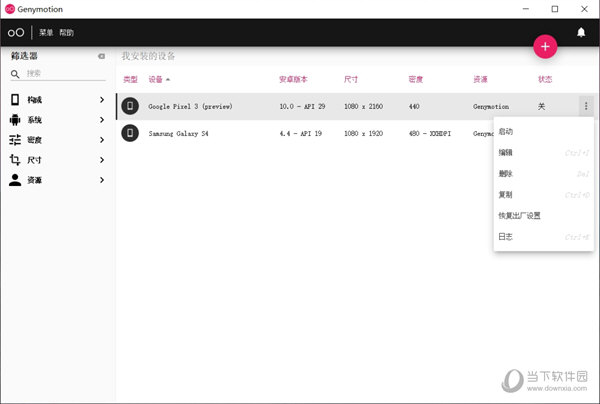Click the 440 density cell
Image resolution: width=600 pixels, height=404 pixels.
(414, 106)
